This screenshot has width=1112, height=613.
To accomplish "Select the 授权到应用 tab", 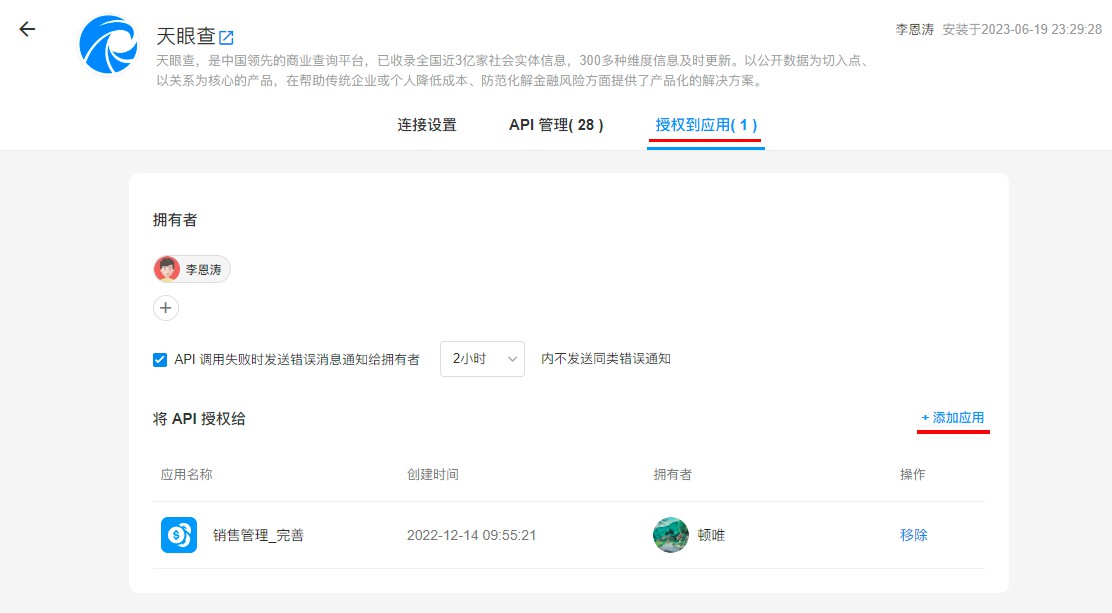I will [706, 125].
